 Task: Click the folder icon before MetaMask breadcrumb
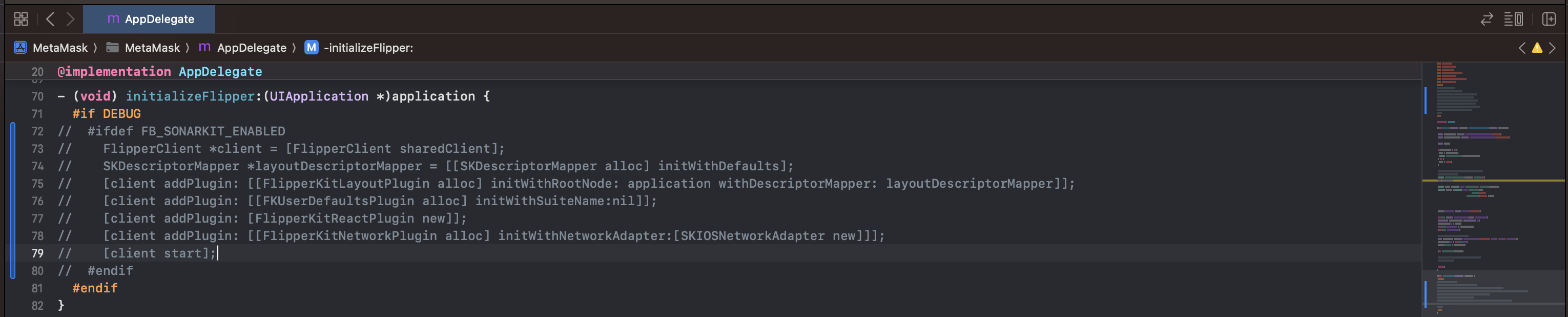(x=111, y=47)
